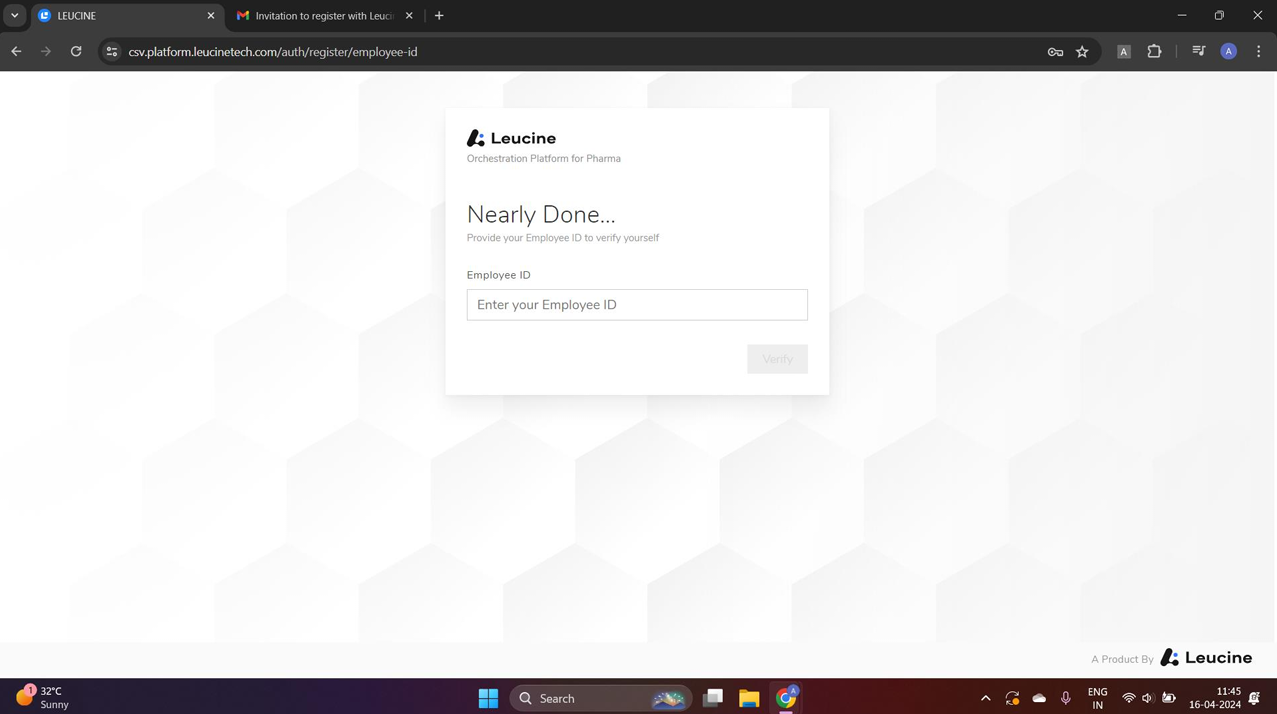
Task: View site information for this page
Action: 112,52
